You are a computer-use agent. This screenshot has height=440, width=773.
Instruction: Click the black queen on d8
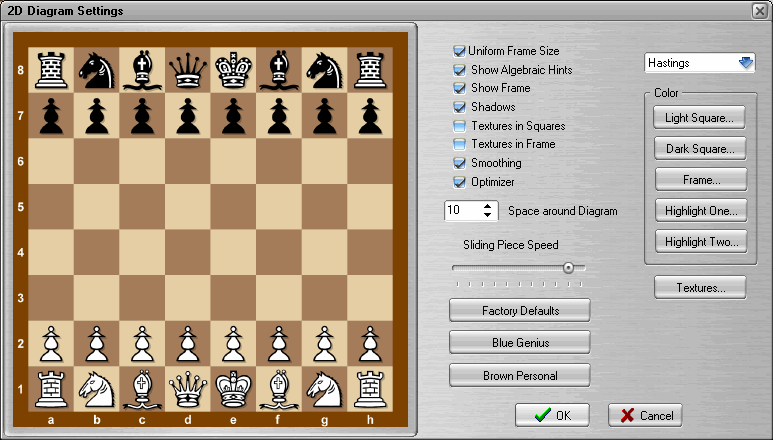[x=187, y=70]
